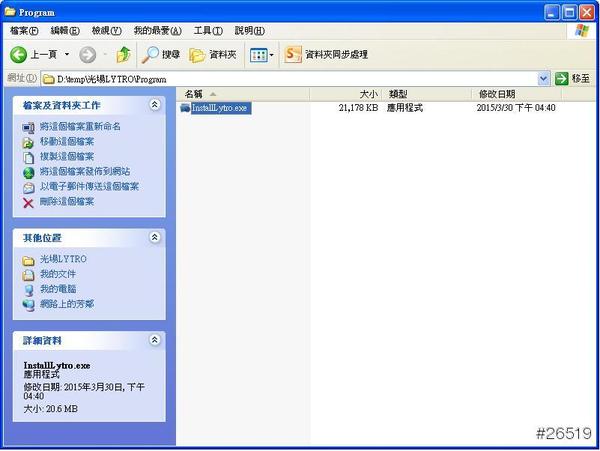Open the 檔案(F) menu
The height and width of the screenshot is (451, 600).
coord(24,31)
